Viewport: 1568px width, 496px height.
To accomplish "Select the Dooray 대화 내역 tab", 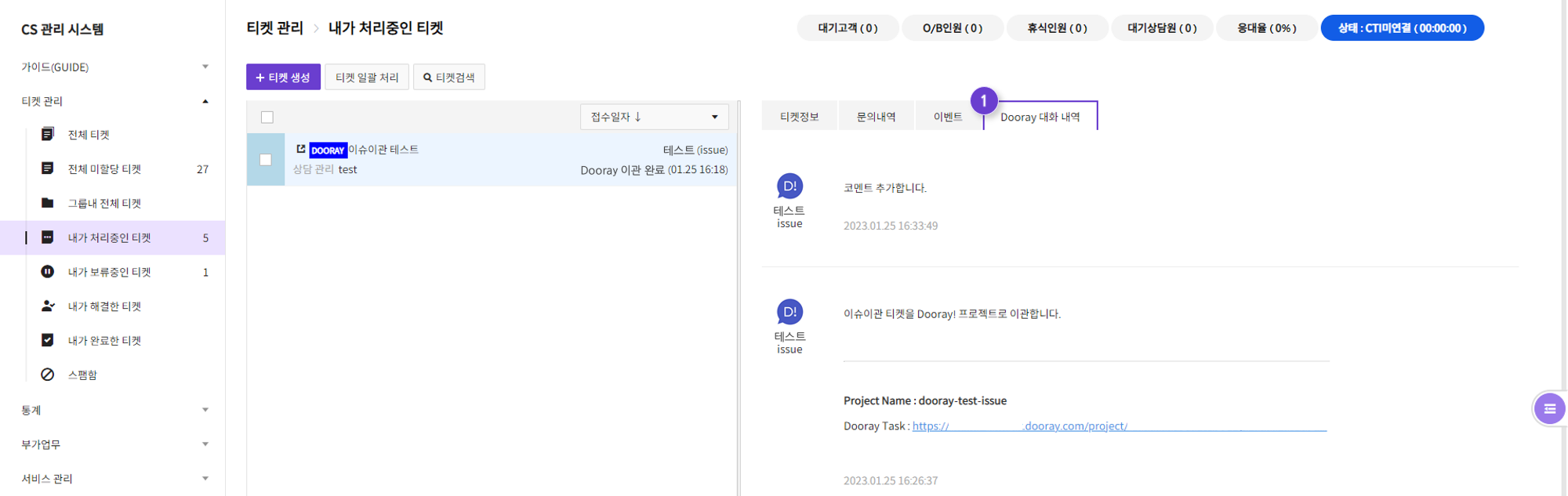I will 1040,116.
